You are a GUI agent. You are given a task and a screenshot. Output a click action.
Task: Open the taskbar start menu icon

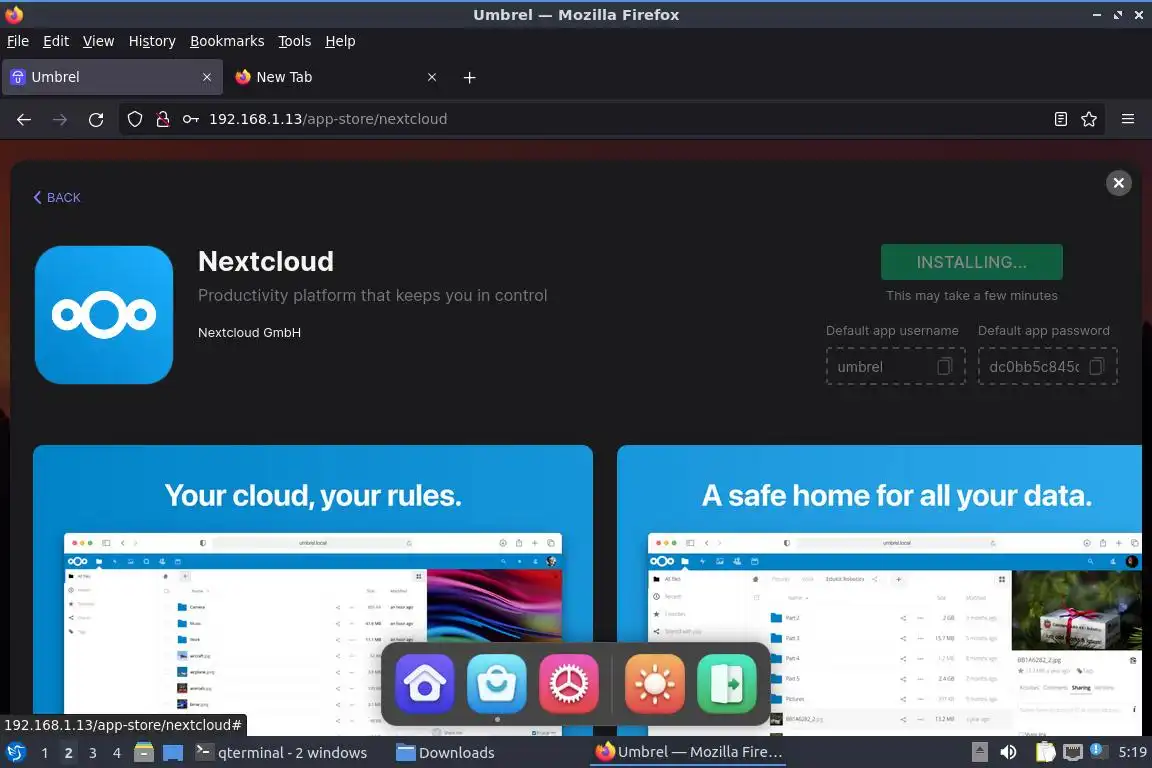click(x=16, y=753)
